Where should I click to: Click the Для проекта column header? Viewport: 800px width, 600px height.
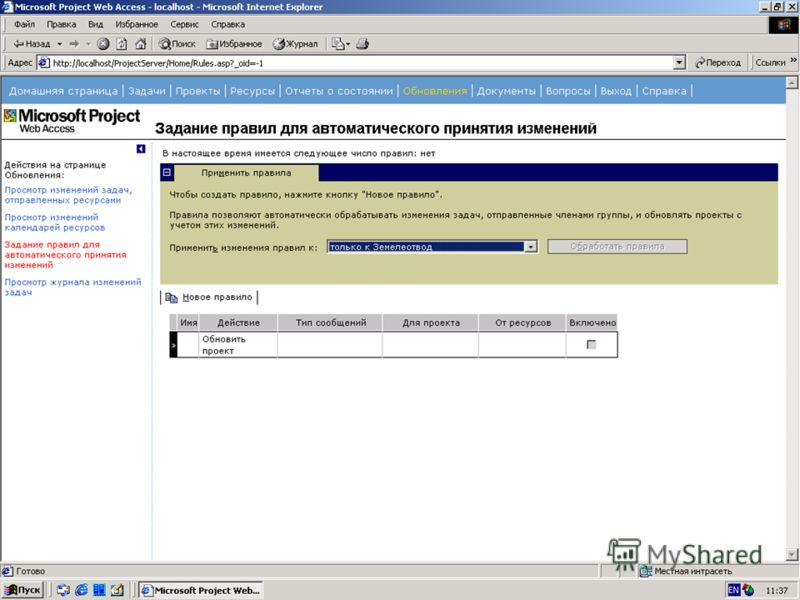coord(431,322)
